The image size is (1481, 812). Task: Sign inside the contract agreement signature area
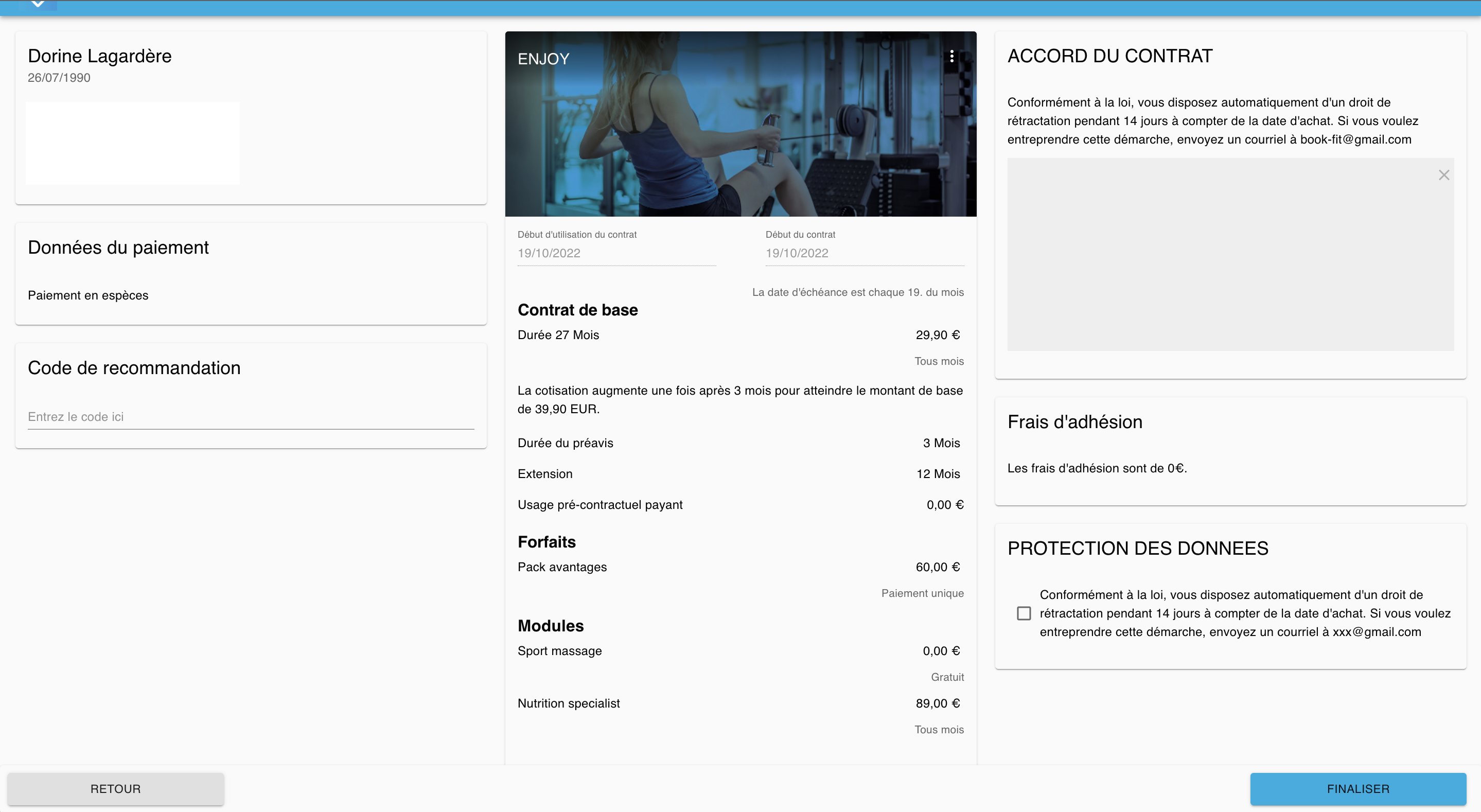(1230, 254)
